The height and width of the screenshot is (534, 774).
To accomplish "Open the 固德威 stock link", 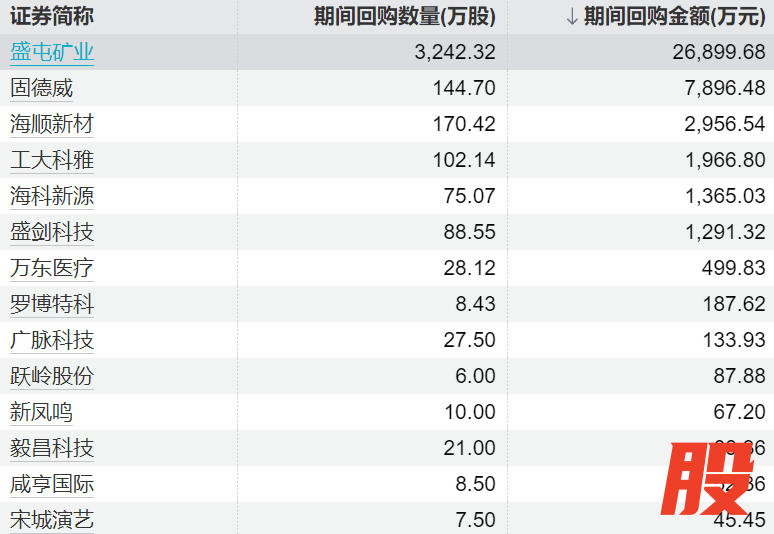I will [41, 88].
